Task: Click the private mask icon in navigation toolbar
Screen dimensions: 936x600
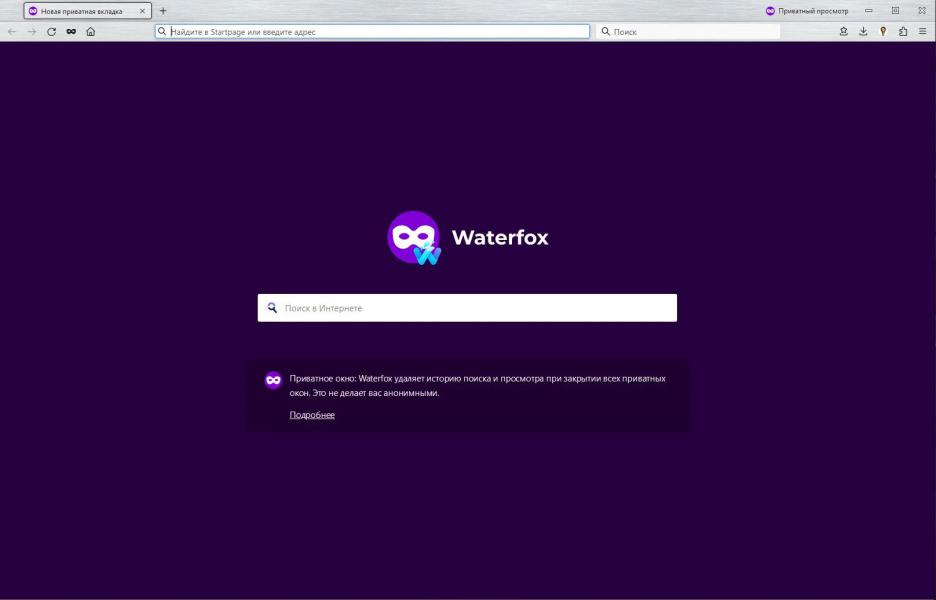Action: coord(71,32)
